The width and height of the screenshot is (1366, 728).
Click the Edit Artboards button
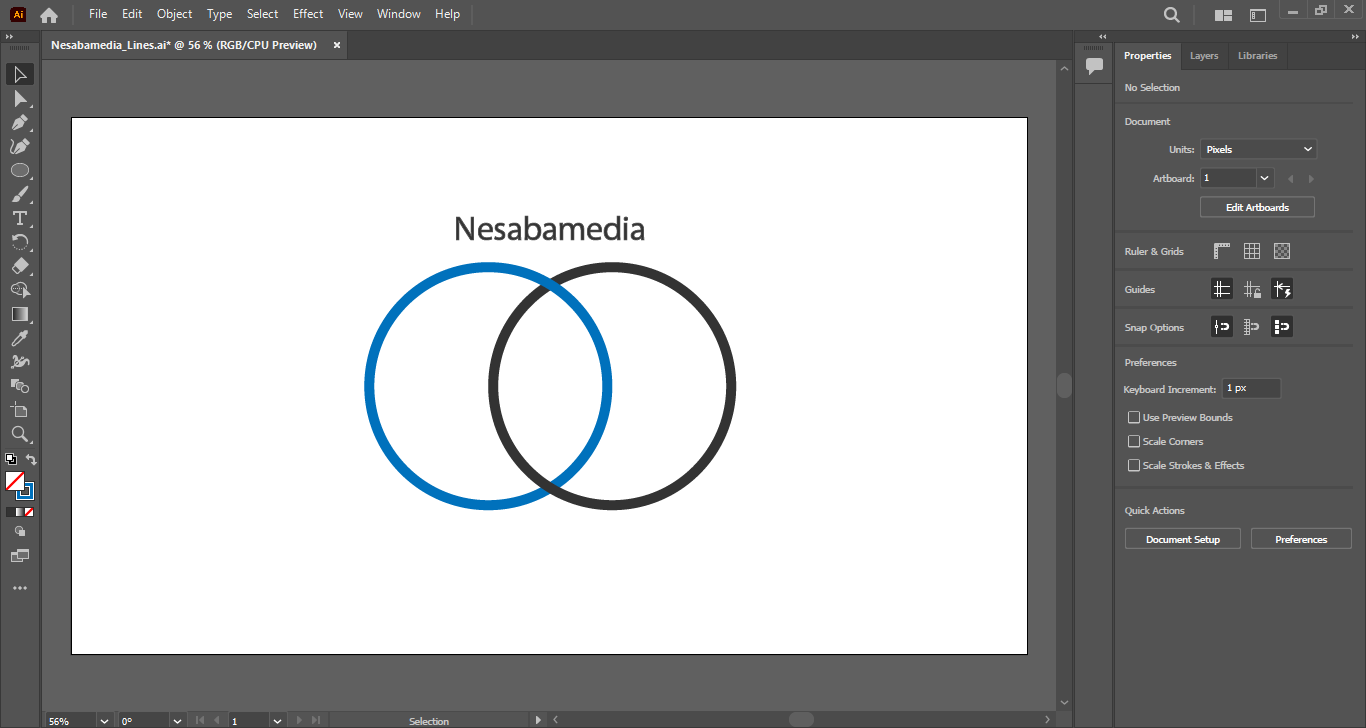(1257, 207)
